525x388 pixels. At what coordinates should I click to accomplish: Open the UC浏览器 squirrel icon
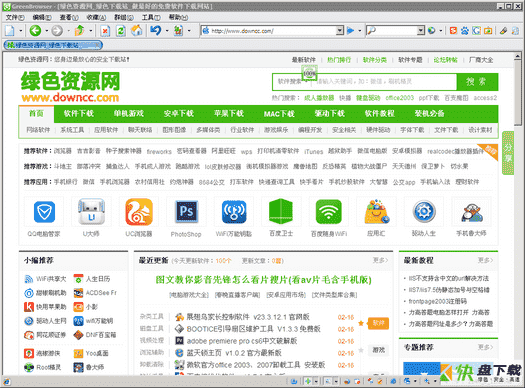[139, 212]
